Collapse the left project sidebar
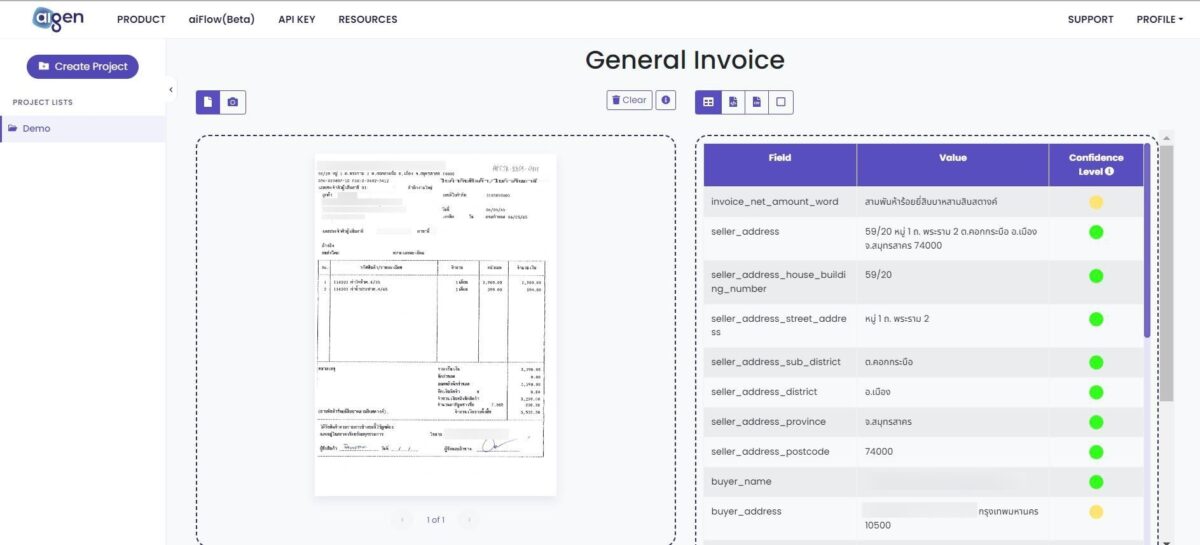Viewport: 1200px width, 545px height. (170, 90)
